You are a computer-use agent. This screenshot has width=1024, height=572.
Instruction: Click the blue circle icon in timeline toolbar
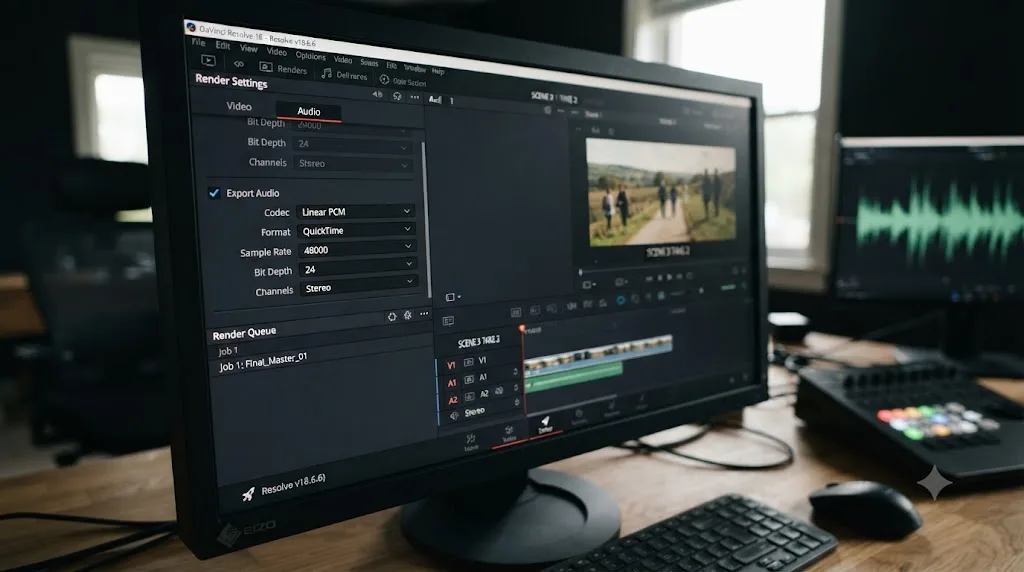click(x=620, y=300)
